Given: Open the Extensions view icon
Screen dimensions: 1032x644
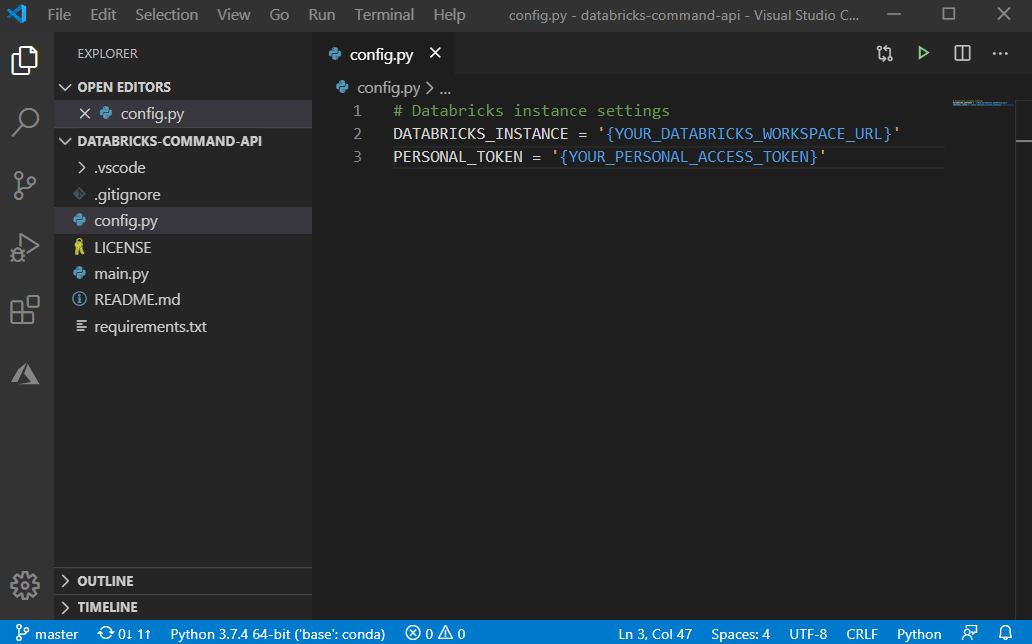Looking at the screenshot, I should 25,309.
